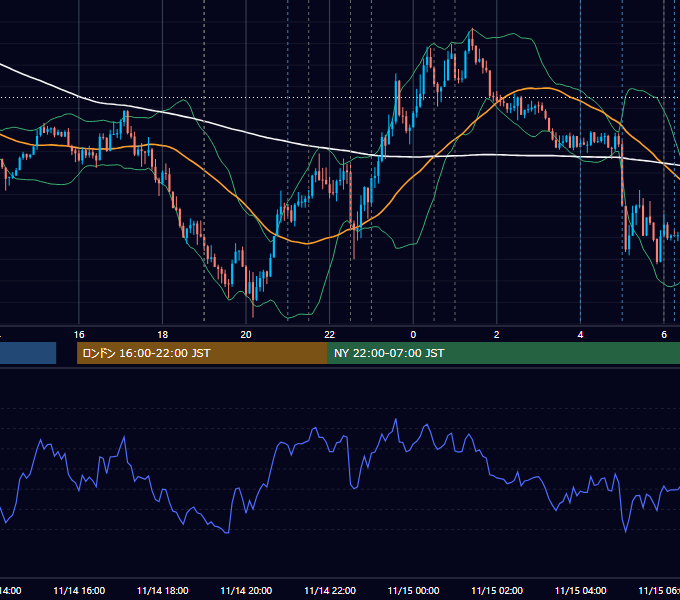The height and width of the screenshot is (600, 680).
Task: Click the unlabeled blue session bar
Action: [x=28, y=353]
